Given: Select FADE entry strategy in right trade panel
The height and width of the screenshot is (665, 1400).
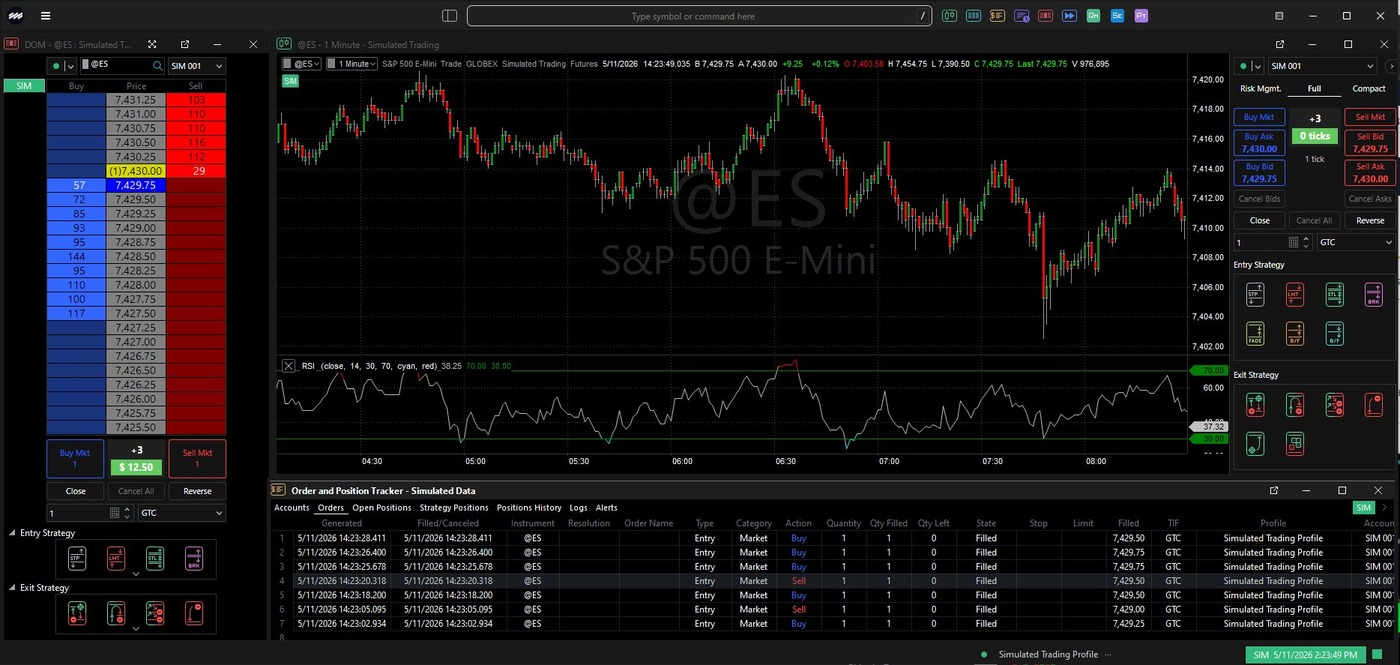Looking at the screenshot, I should pos(1254,334).
